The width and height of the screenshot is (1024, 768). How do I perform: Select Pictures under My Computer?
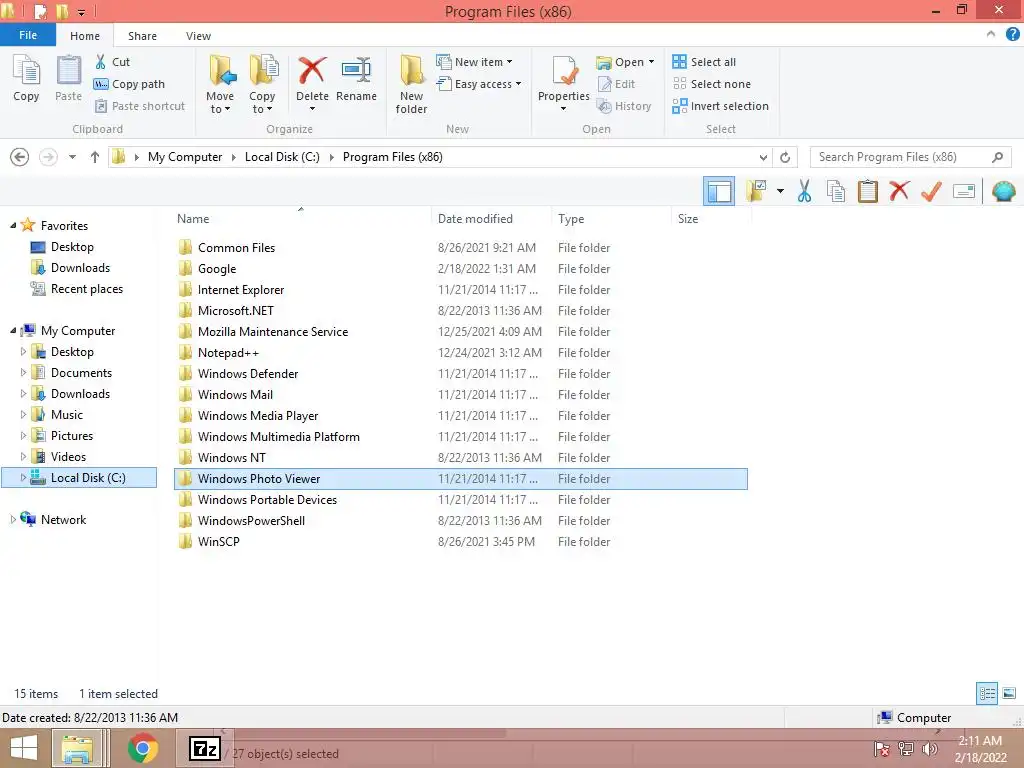(x=72, y=436)
